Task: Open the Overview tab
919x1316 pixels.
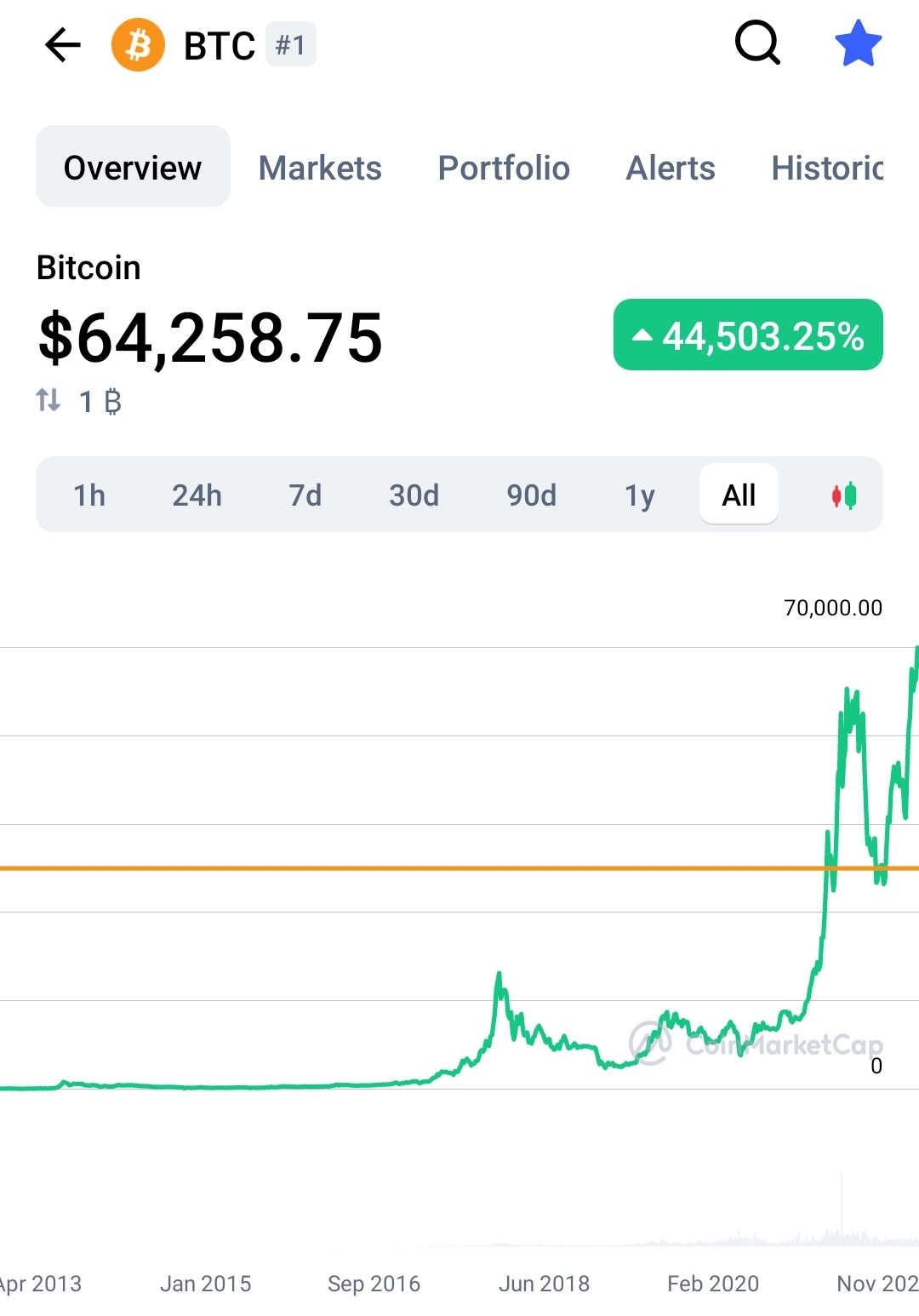Action: click(x=133, y=167)
